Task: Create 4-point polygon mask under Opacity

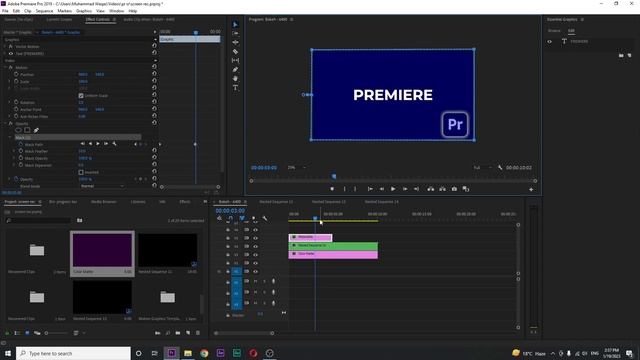Action: pos(27,130)
